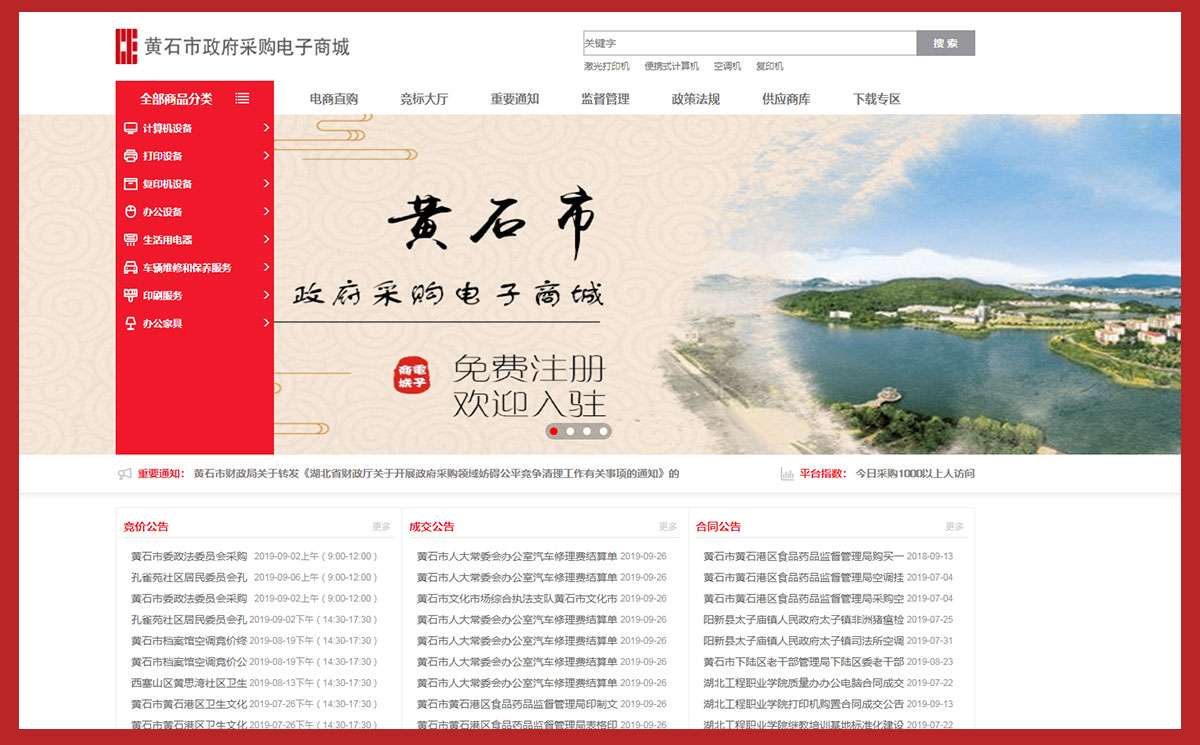Image resolution: width=1200 pixels, height=745 pixels.
Task: Go to the 竞标大厅 menu item
Action: click(424, 99)
